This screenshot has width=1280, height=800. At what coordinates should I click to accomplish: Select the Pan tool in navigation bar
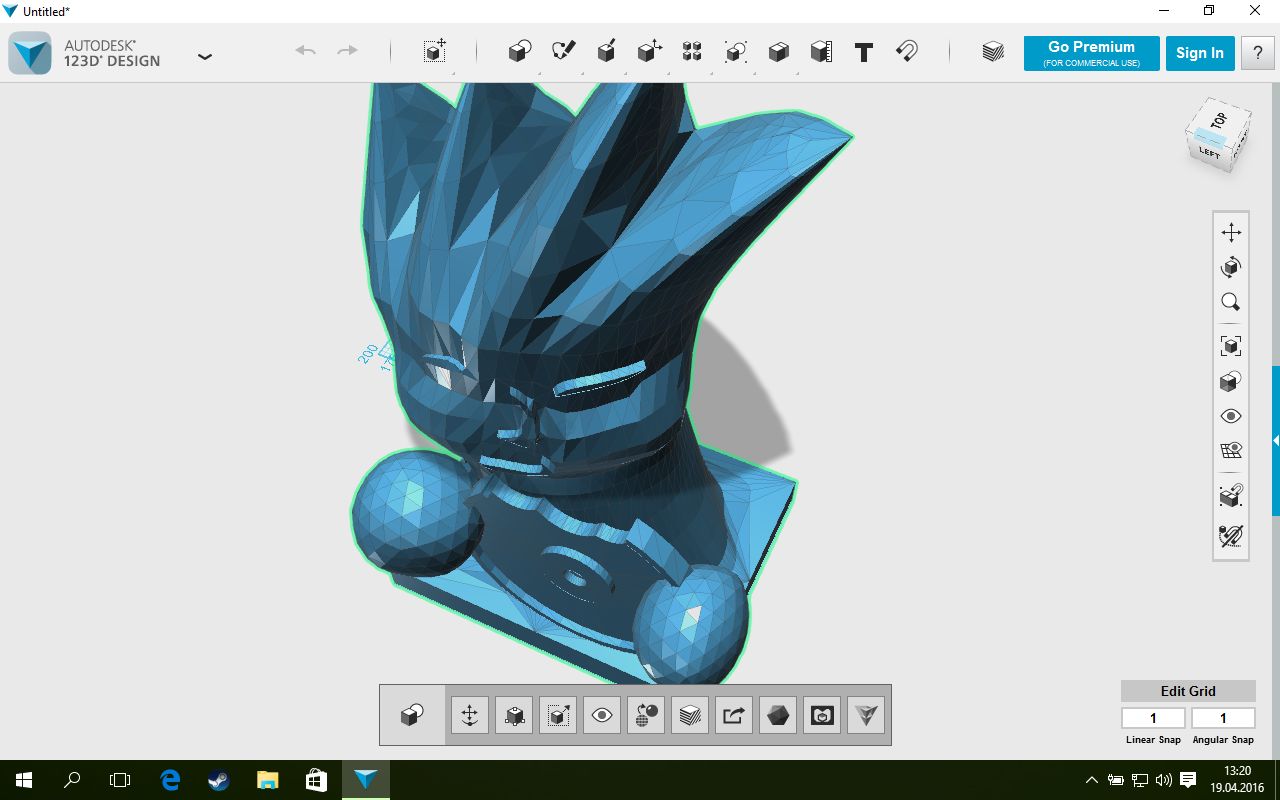pos(1231,233)
